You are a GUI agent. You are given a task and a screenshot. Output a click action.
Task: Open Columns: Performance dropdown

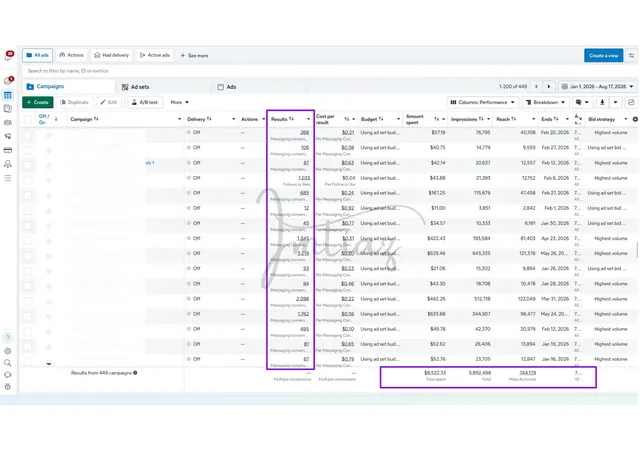[483, 102]
